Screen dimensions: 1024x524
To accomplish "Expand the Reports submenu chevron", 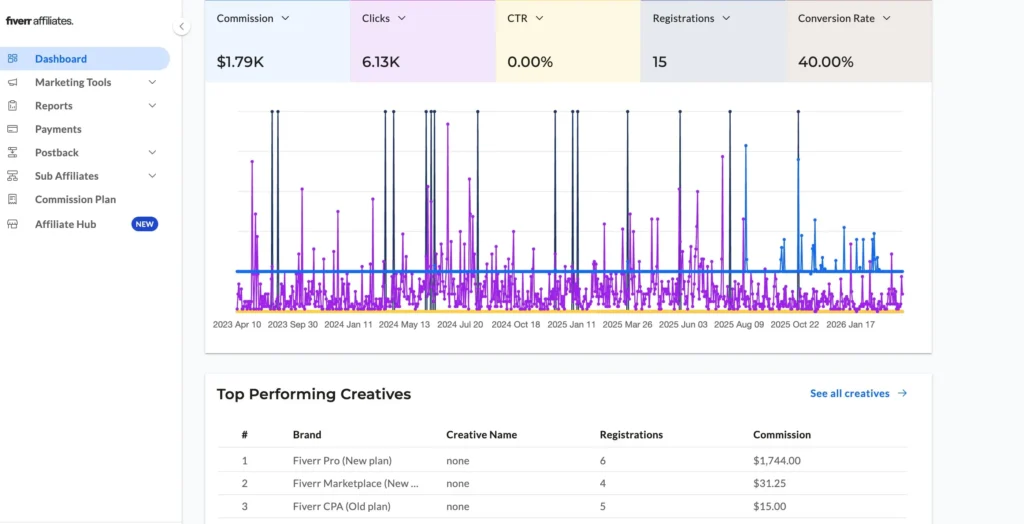I will coord(152,106).
